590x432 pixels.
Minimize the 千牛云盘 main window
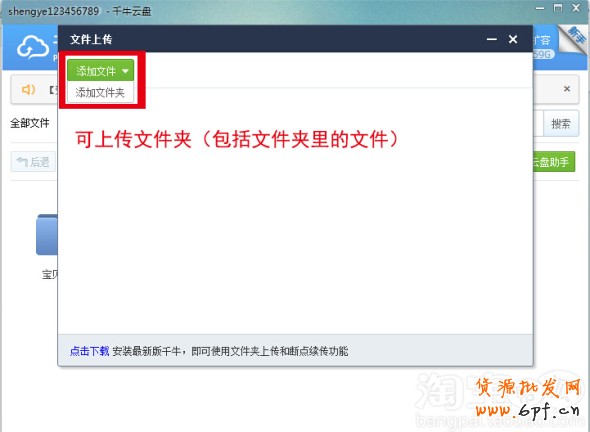pos(540,8)
